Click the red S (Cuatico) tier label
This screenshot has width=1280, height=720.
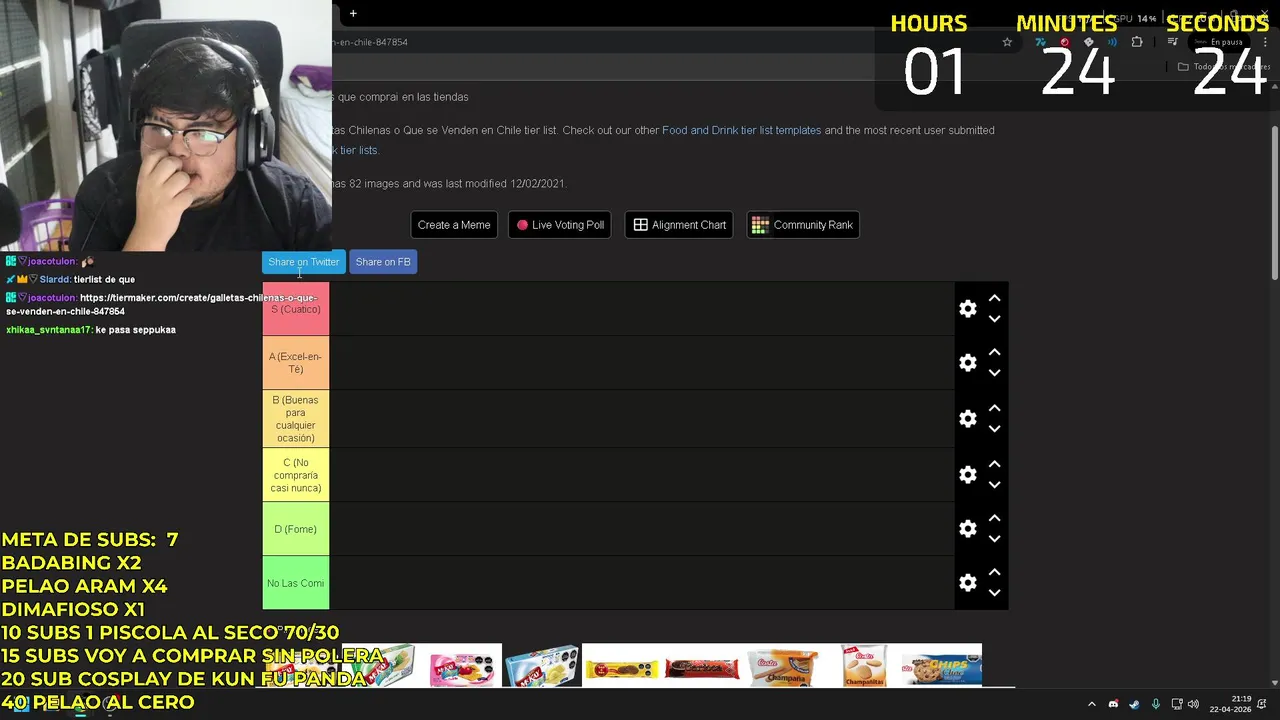click(x=295, y=309)
